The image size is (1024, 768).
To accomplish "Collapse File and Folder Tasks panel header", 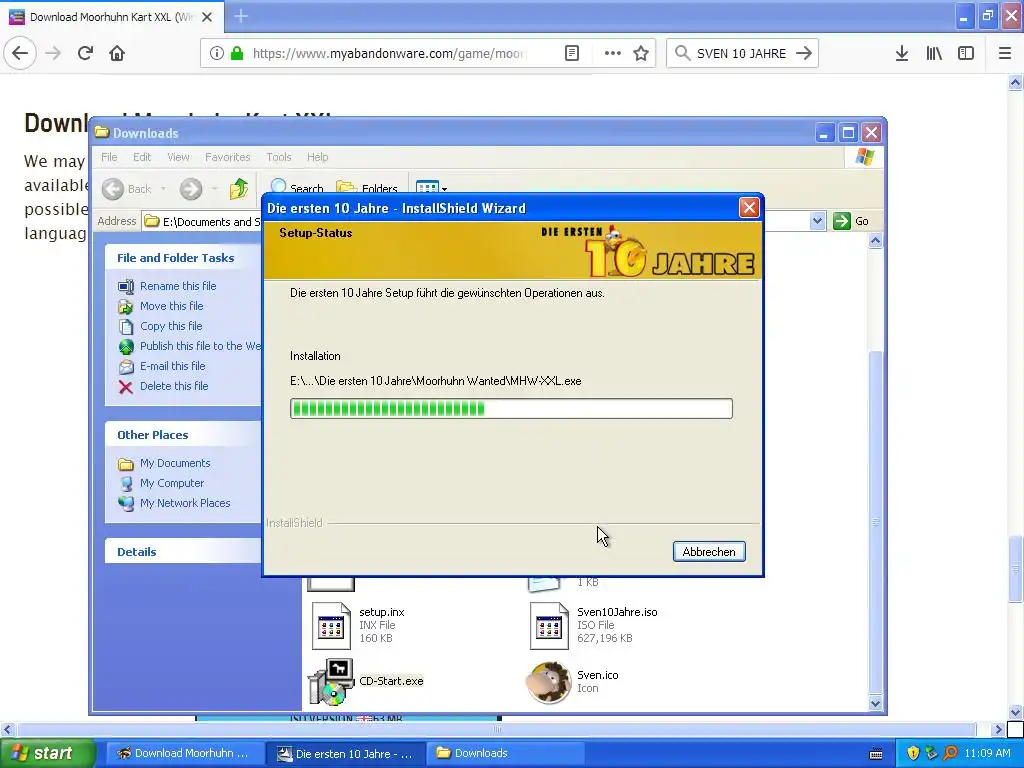I will click(183, 258).
